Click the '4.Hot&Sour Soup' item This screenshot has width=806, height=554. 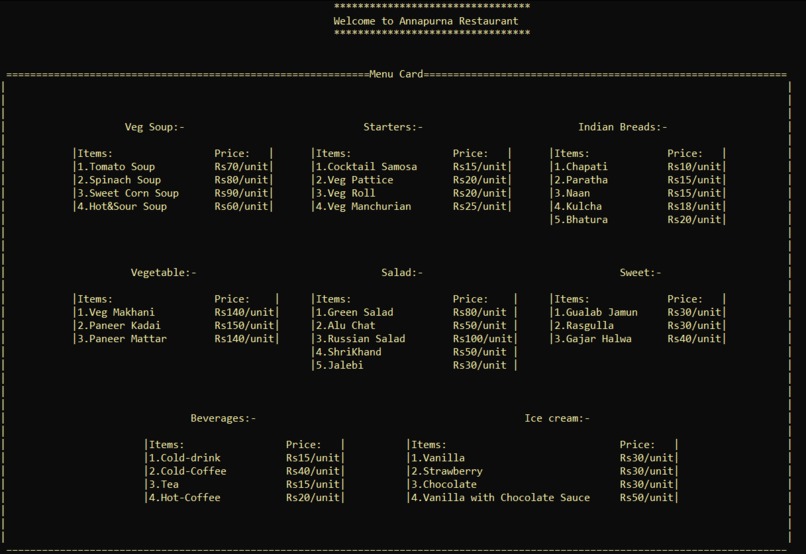click(122, 207)
